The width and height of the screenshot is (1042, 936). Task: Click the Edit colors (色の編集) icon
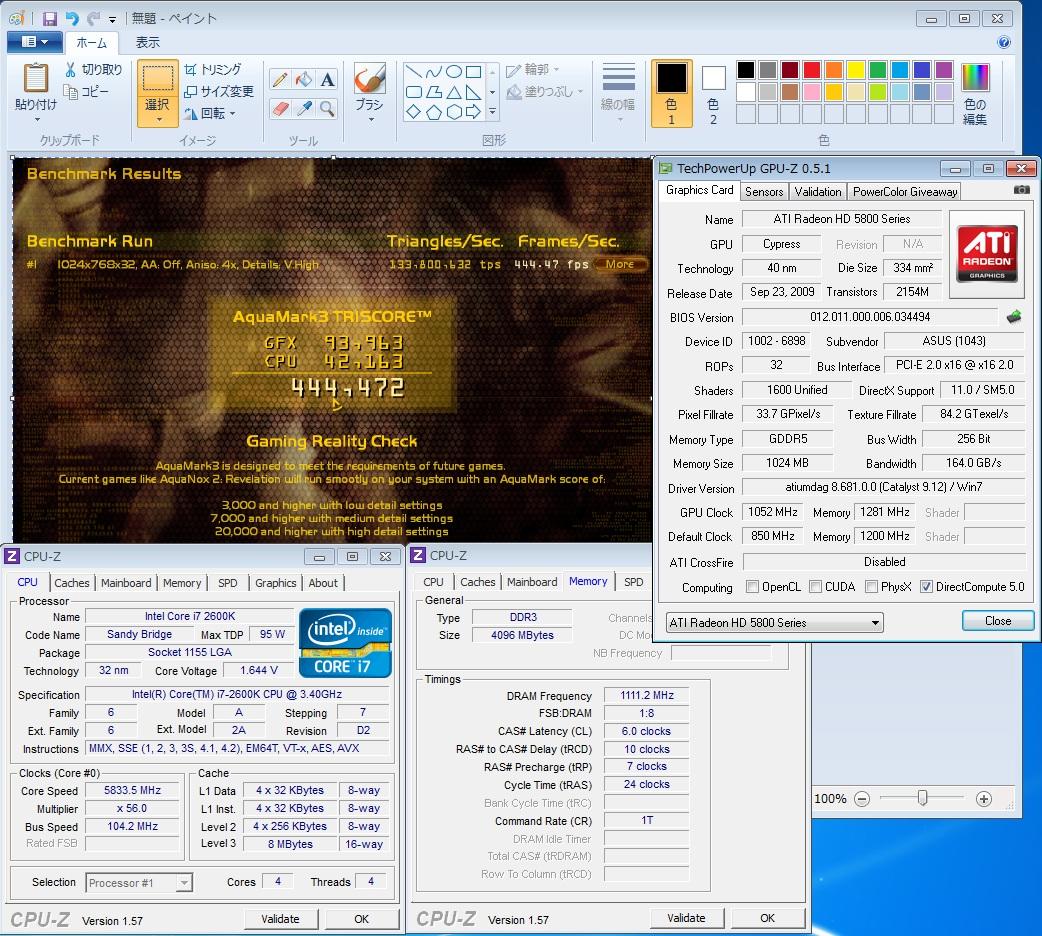pos(975,94)
